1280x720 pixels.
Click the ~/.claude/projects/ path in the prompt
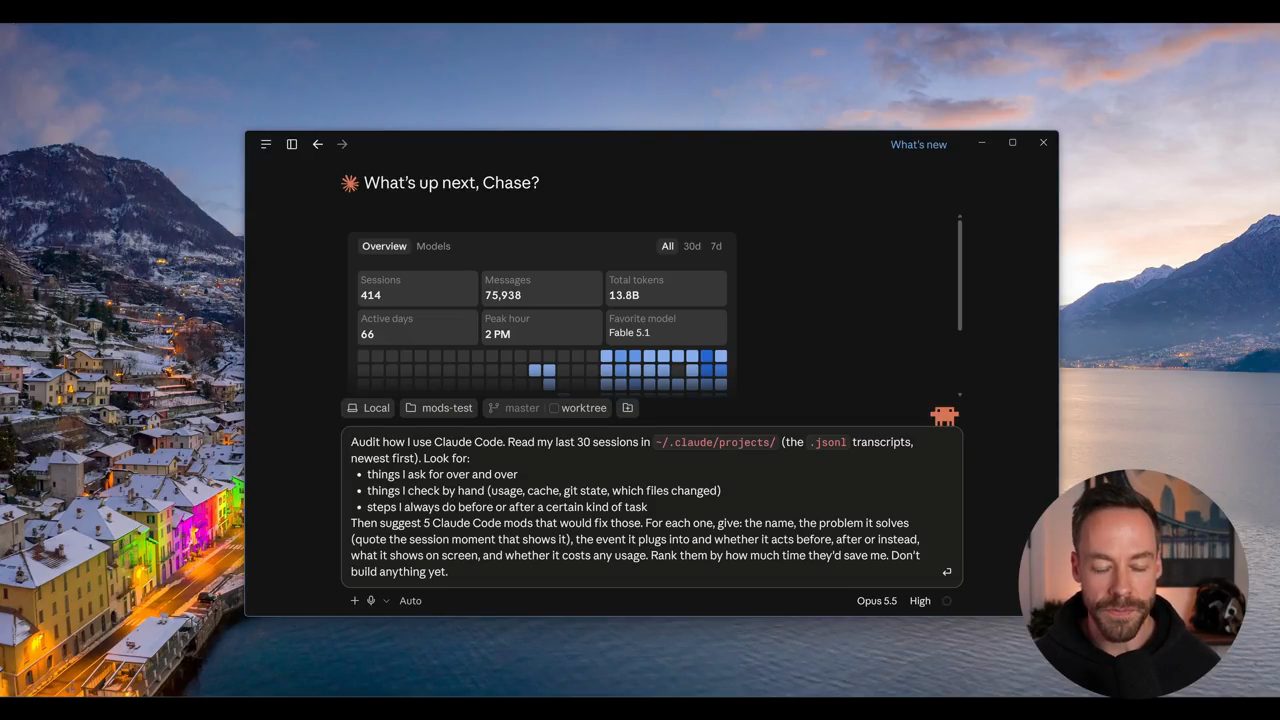(x=715, y=442)
